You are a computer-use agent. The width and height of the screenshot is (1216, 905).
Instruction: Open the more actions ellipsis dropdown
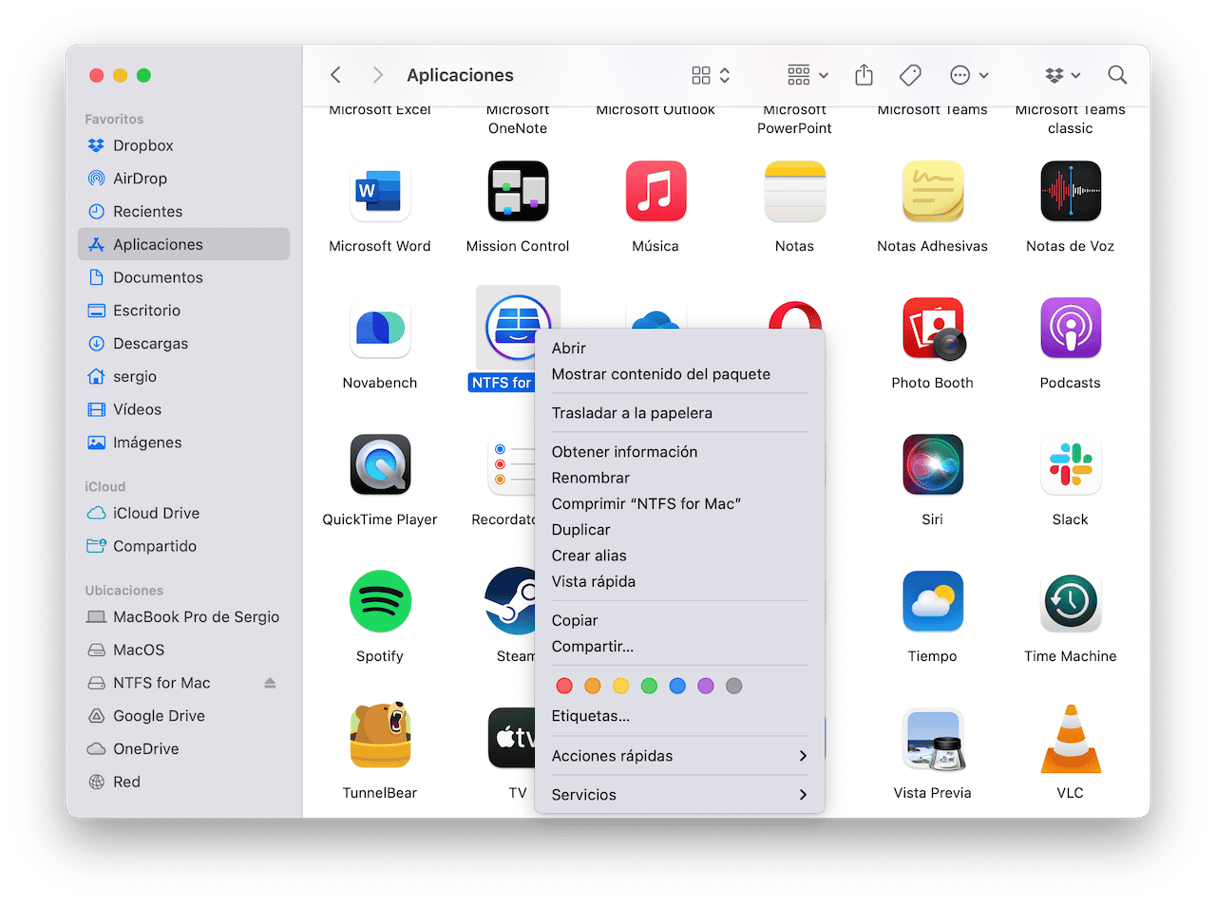click(969, 75)
